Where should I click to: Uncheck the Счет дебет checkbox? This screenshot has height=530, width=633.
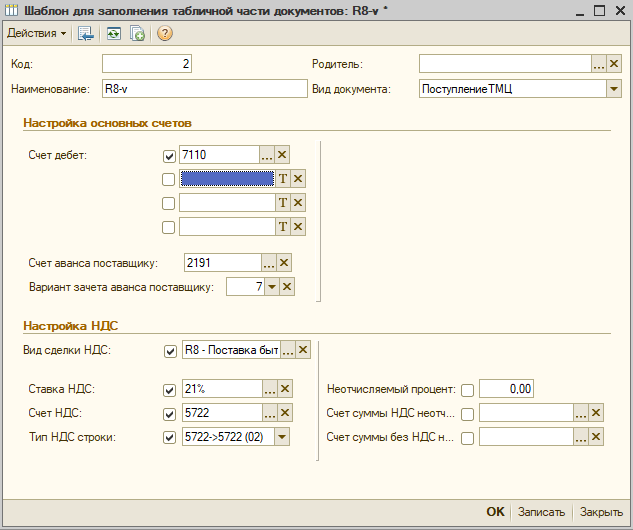pos(169,156)
